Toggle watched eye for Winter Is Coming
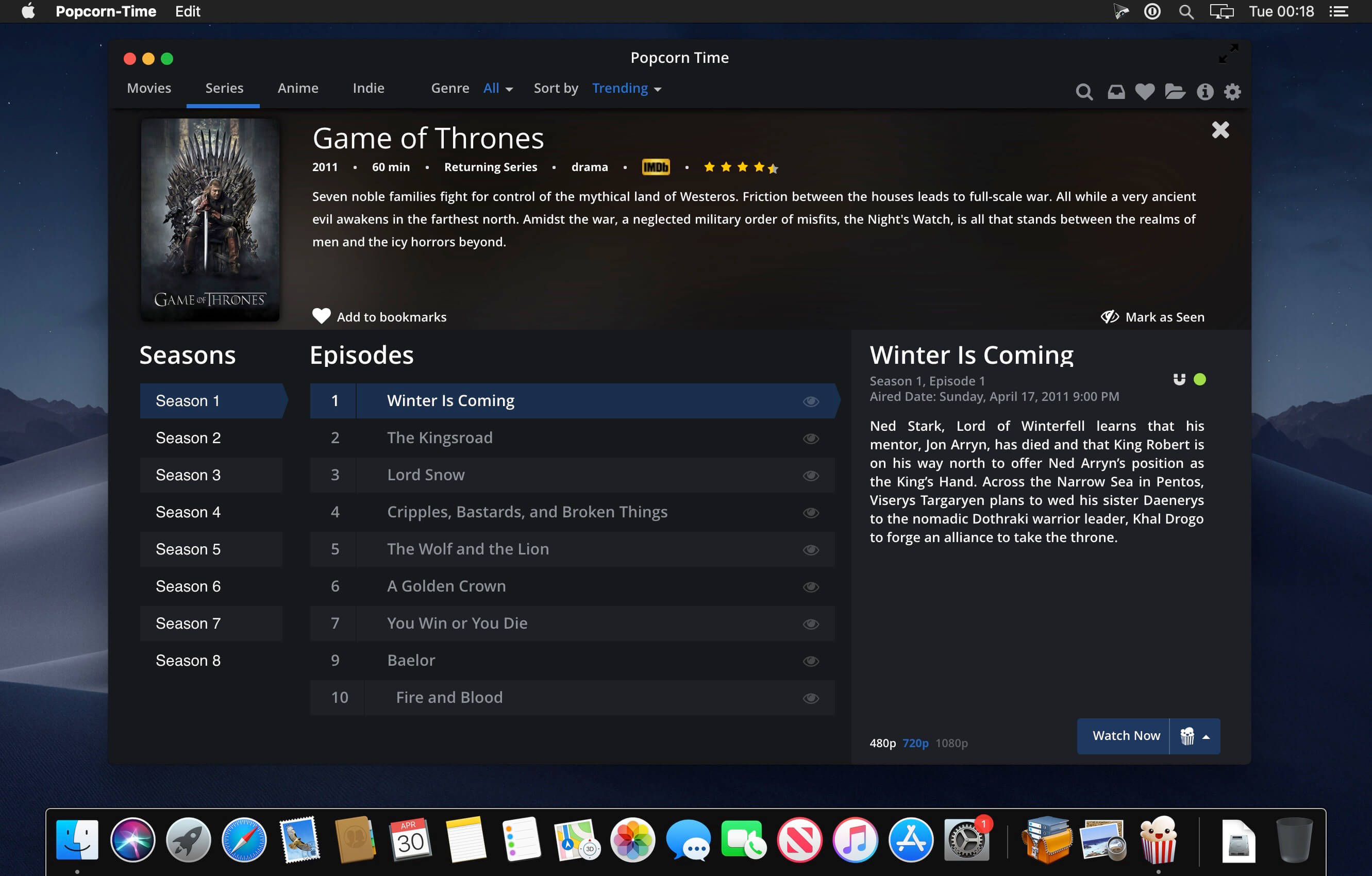The image size is (1372, 876). tap(810, 401)
